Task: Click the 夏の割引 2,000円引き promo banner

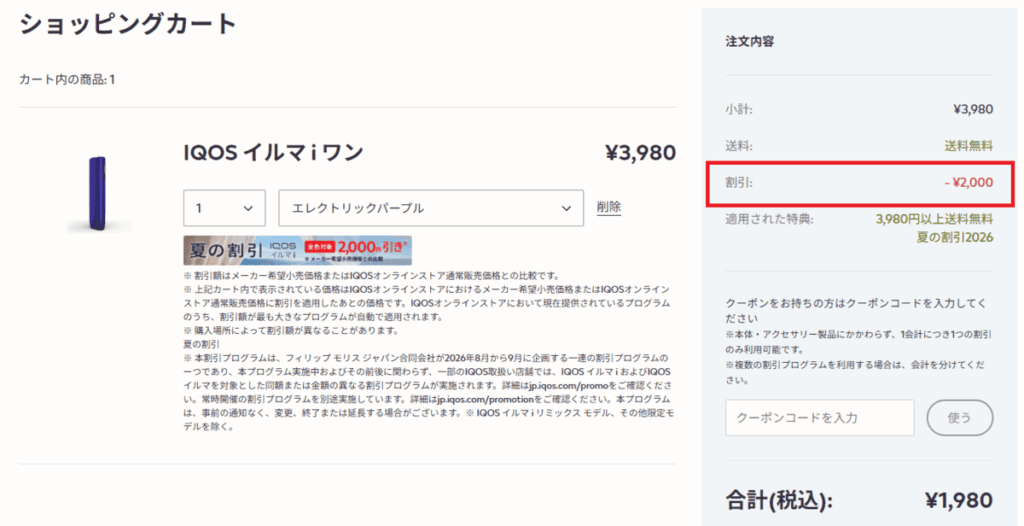Action: (x=297, y=250)
